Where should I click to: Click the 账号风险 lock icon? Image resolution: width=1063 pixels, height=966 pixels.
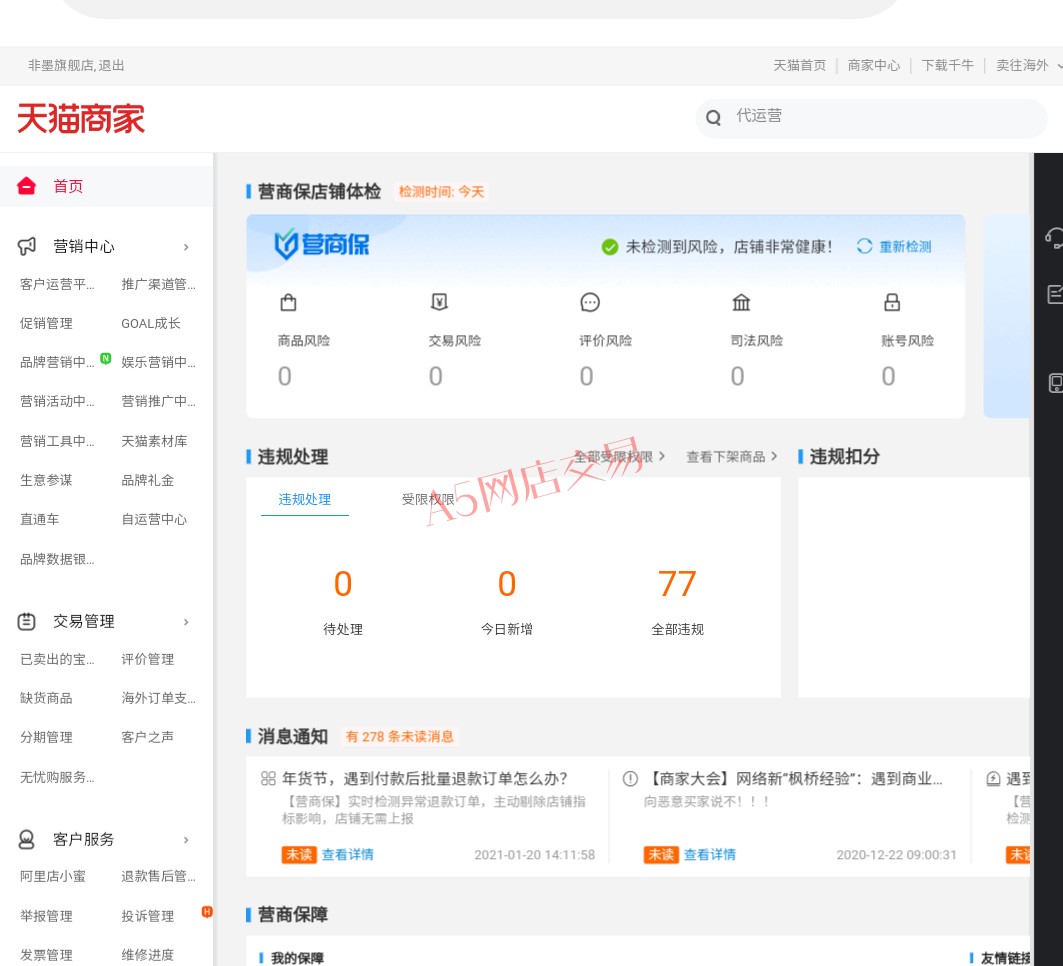pyautogui.click(x=892, y=302)
